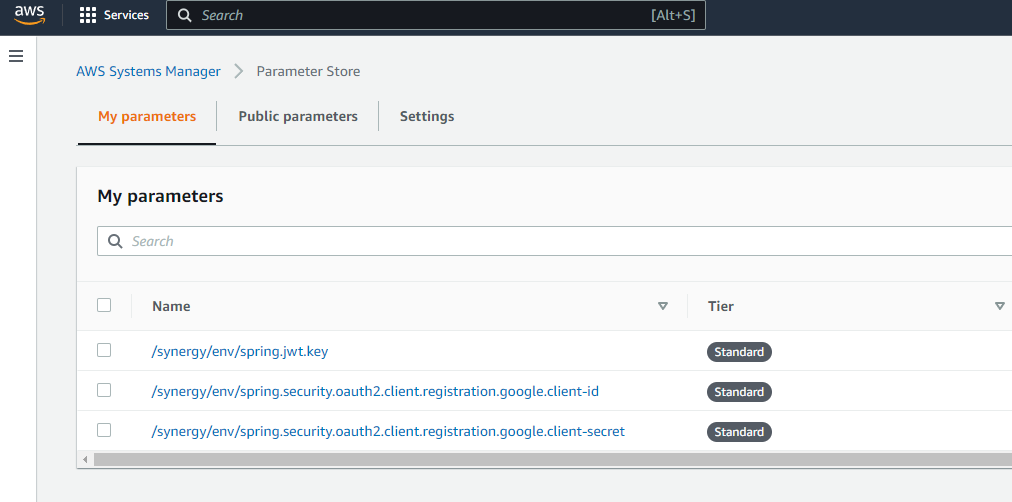Select all parameters with header checkbox
The height and width of the screenshot is (502, 1012).
[104, 305]
